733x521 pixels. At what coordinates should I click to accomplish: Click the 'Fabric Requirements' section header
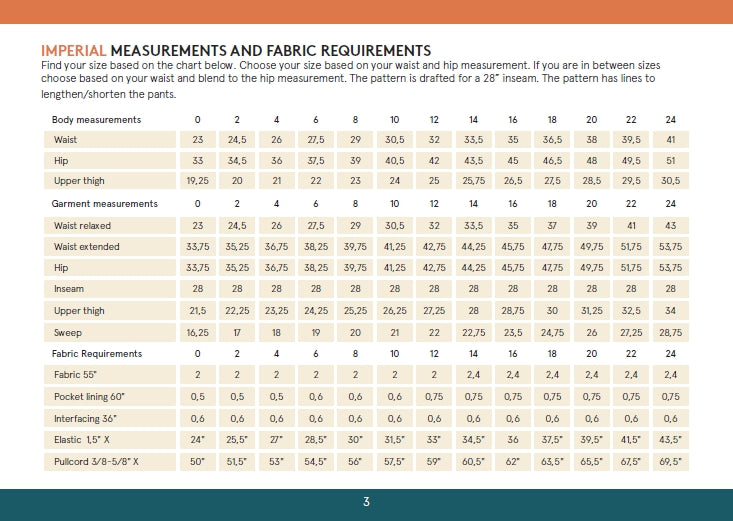[97, 354]
